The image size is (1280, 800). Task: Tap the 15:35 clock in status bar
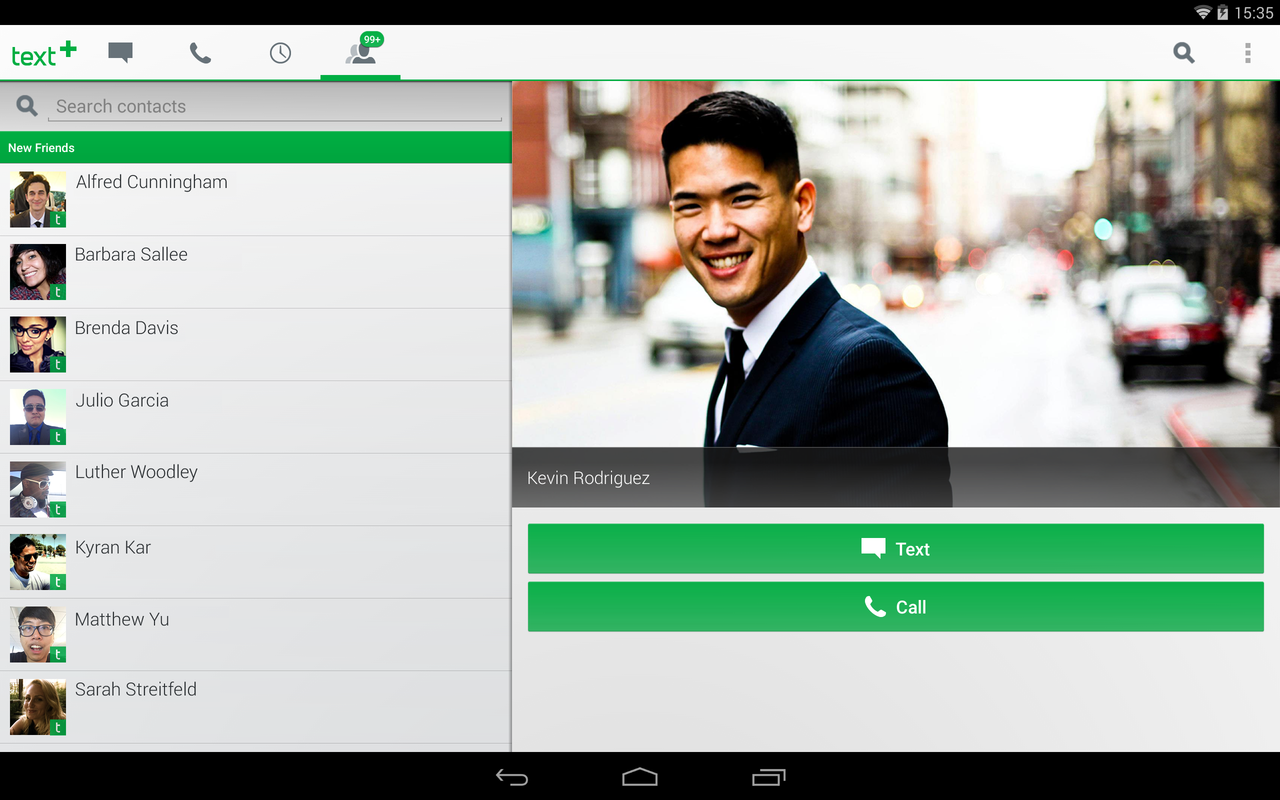click(x=1254, y=13)
